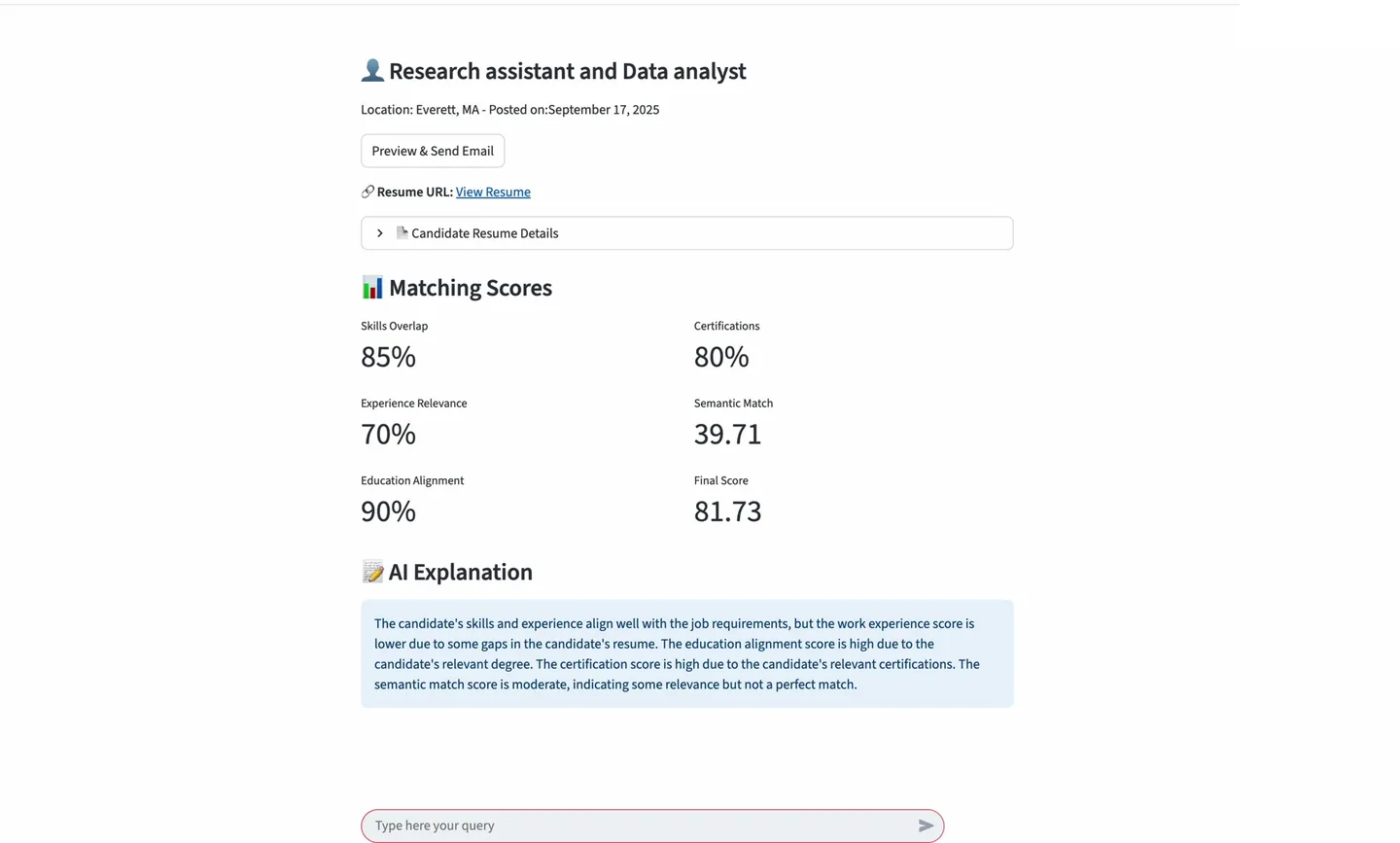Expand the Candidate Resume Details chevron
1400x843 pixels.
click(x=380, y=233)
